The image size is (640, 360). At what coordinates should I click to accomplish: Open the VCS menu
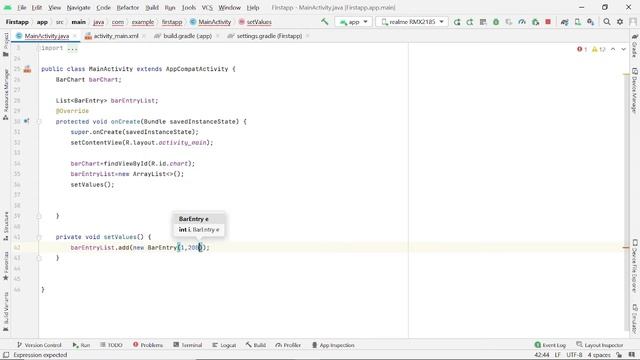207,7
